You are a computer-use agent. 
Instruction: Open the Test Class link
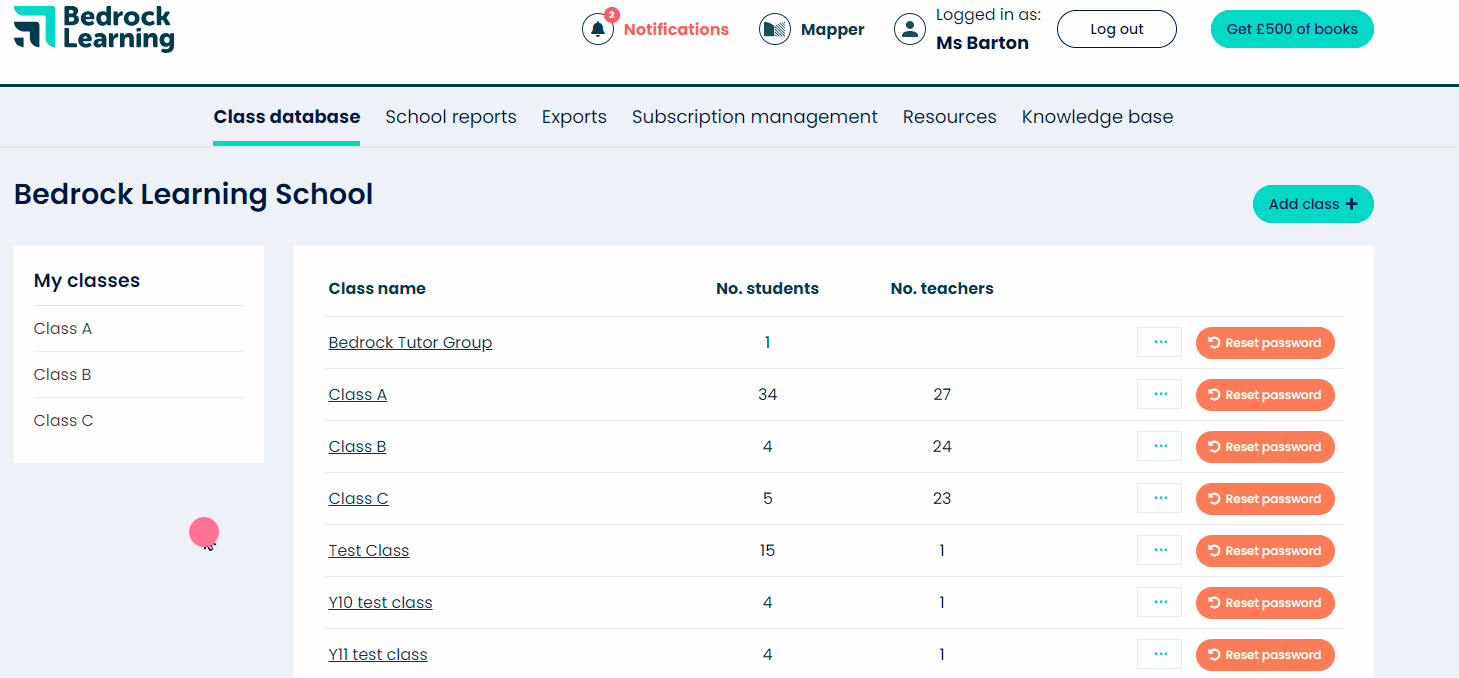point(369,551)
